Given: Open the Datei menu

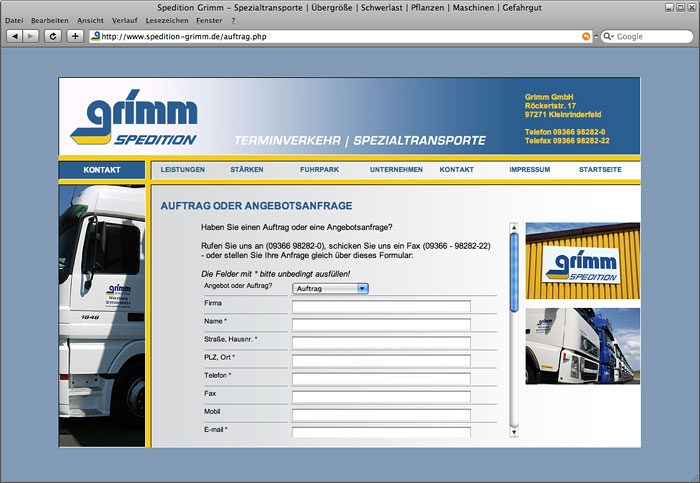Looking at the screenshot, I should click(x=14, y=21).
